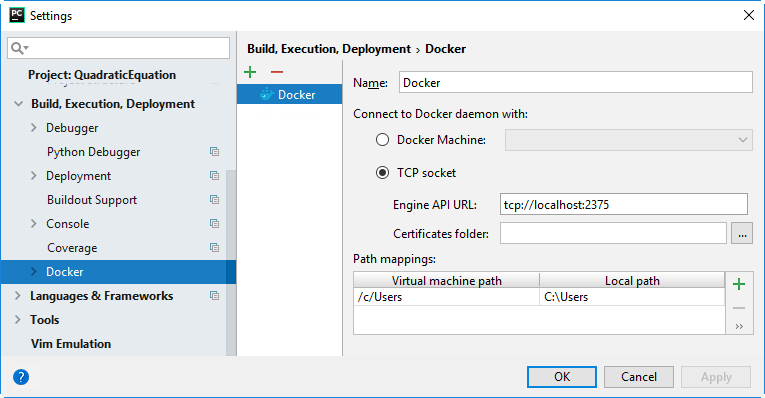Select the /c/Users virtual path cell

click(446, 297)
